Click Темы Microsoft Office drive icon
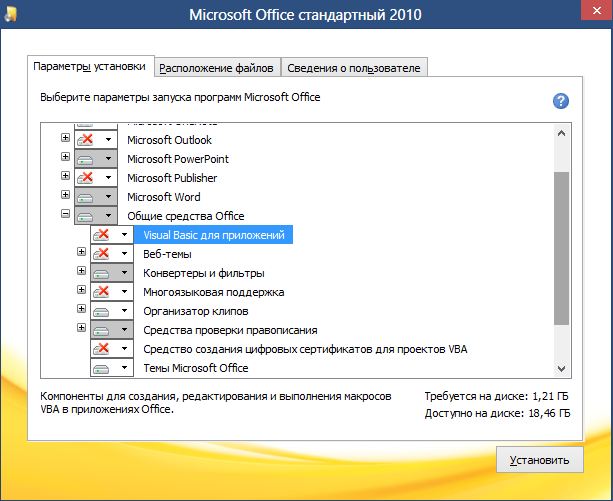The width and height of the screenshot is (613, 501). point(101,368)
